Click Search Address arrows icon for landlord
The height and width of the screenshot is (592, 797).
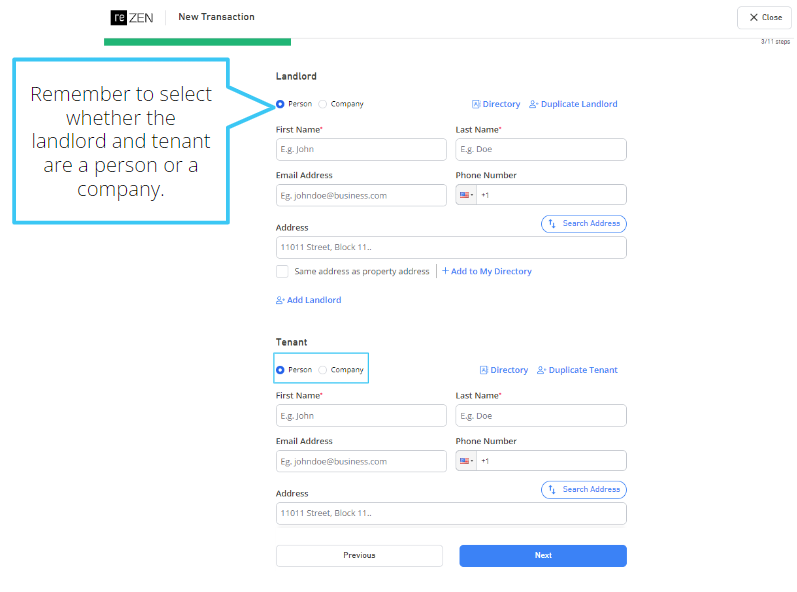(x=552, y=224)
